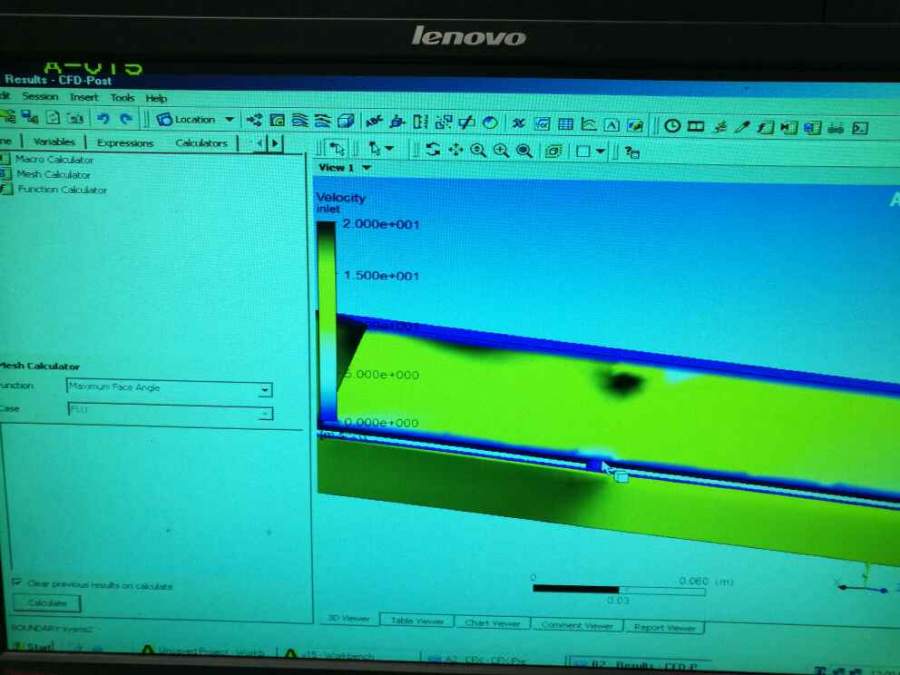Open the Macro Calculator toolbar icon
Viewport: 900px width, 675px height.
[x=789, y=127]
